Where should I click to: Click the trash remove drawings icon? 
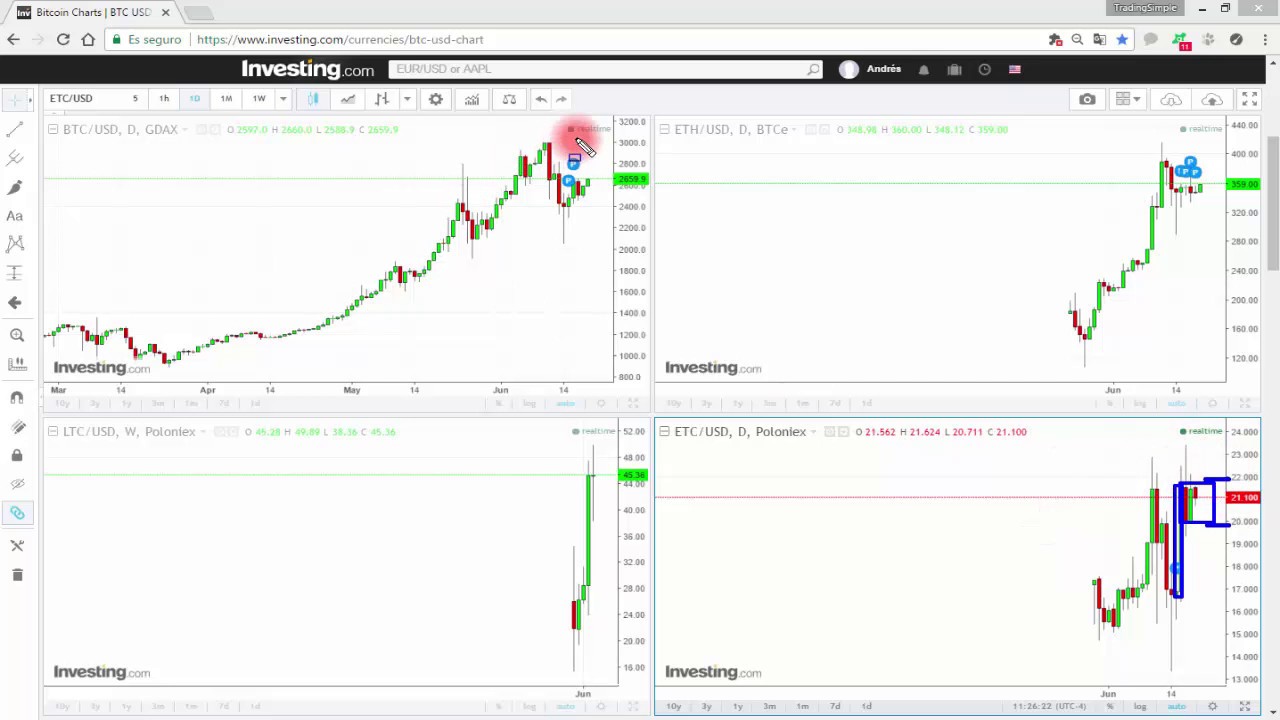(16, 575)
